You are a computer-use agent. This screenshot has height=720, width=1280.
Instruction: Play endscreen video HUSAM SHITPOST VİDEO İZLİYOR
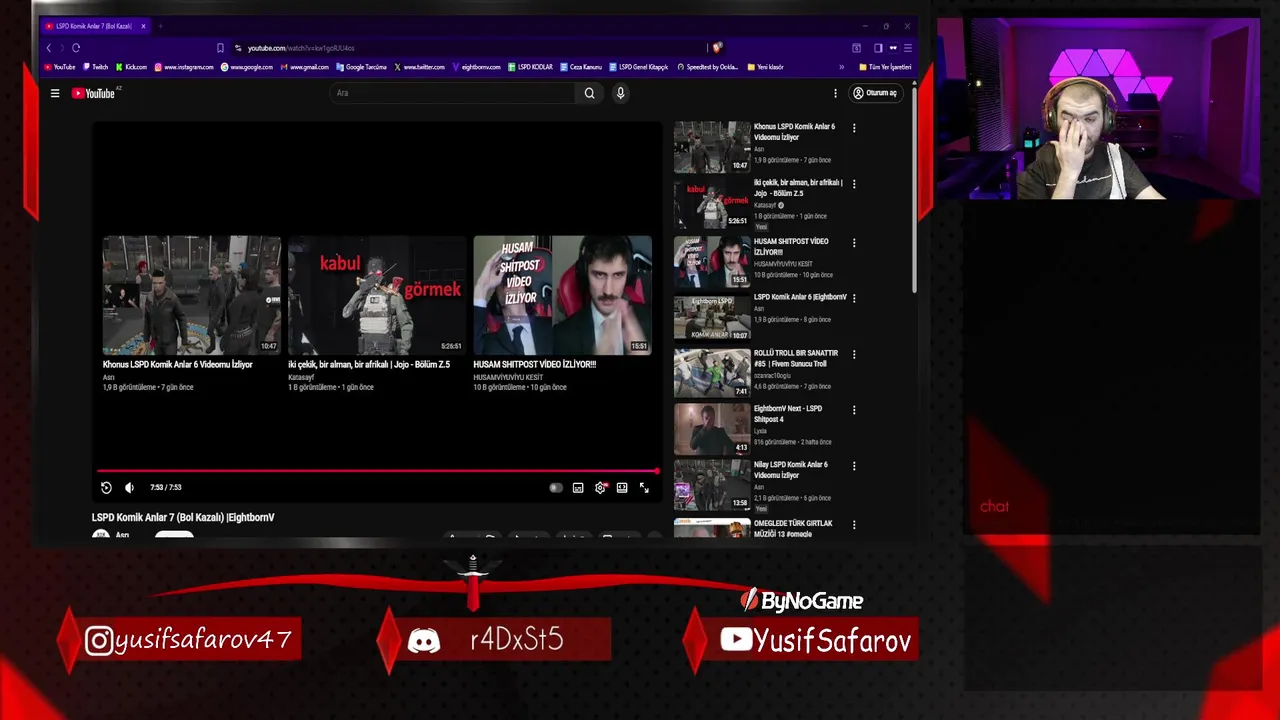[562, 295]
